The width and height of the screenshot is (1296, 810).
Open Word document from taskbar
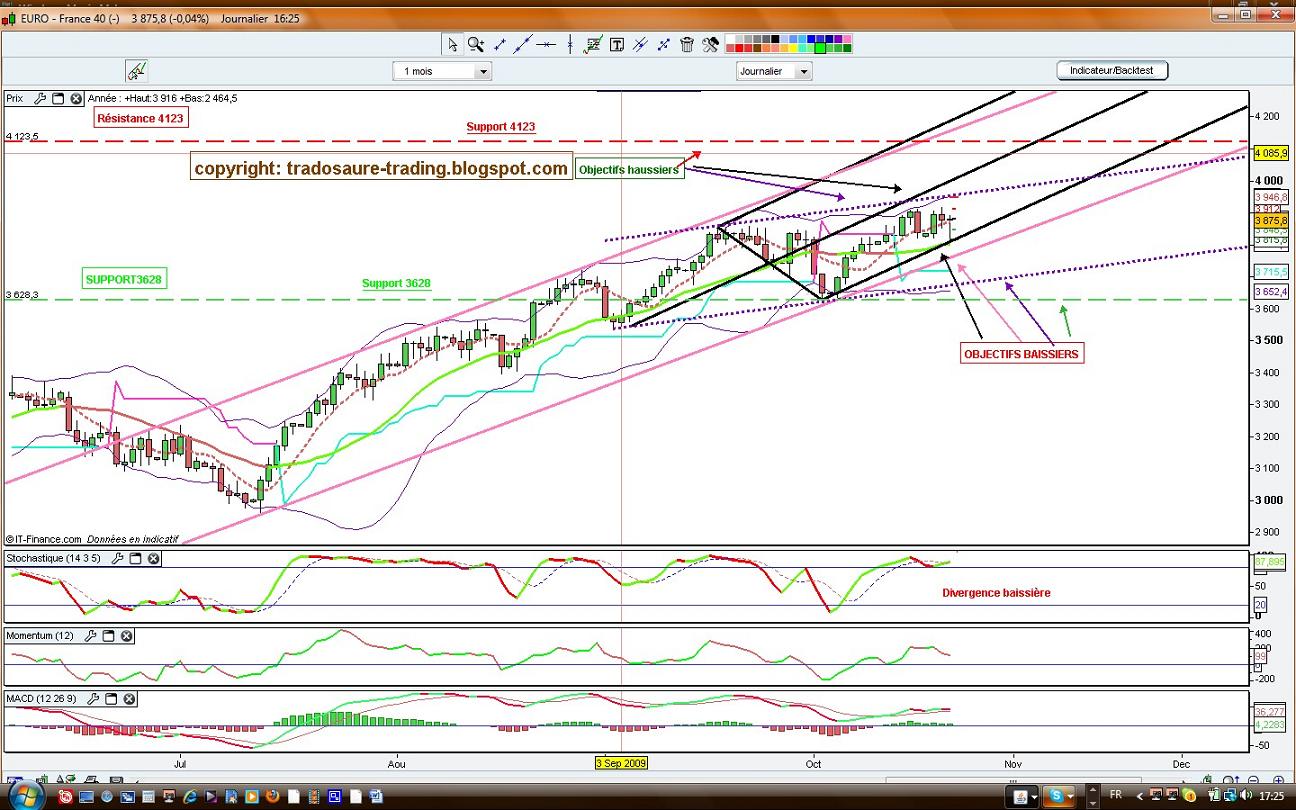point(376,796)
